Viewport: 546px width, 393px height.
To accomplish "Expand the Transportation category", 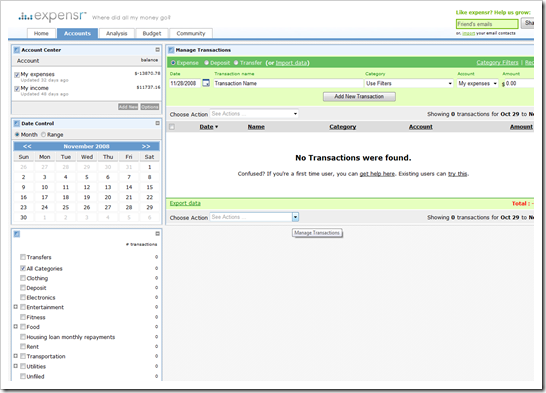I will [15, 356].
